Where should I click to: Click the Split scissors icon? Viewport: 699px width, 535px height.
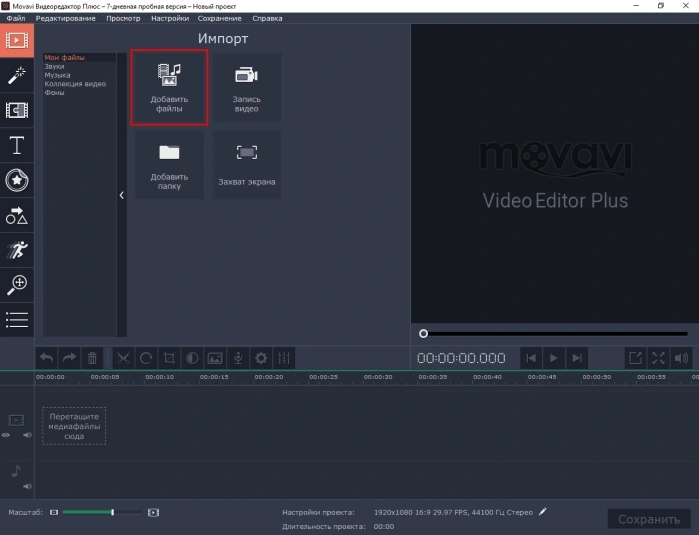tap(123, 358)
